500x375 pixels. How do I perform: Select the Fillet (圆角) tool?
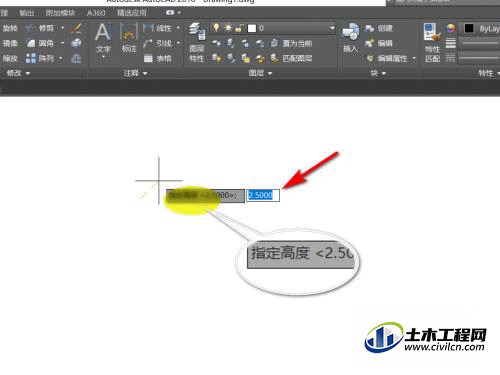pos(40,43)
